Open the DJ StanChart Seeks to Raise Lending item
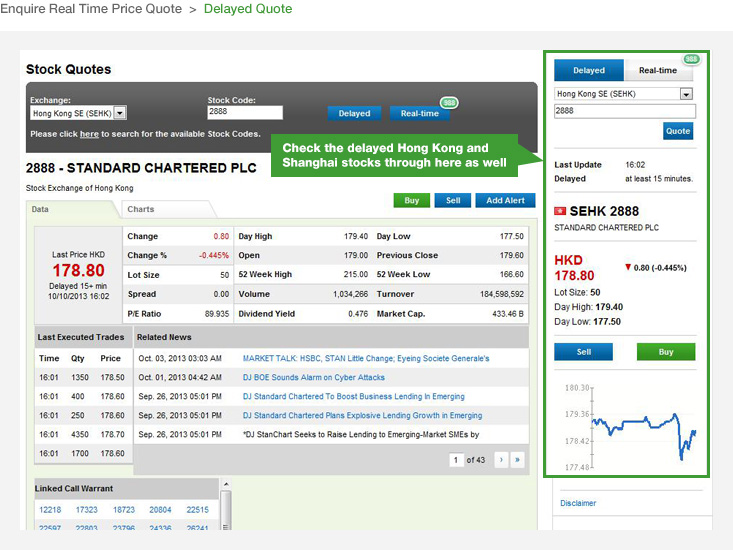Screen dimensions: 733x550 tap(361, 435)
